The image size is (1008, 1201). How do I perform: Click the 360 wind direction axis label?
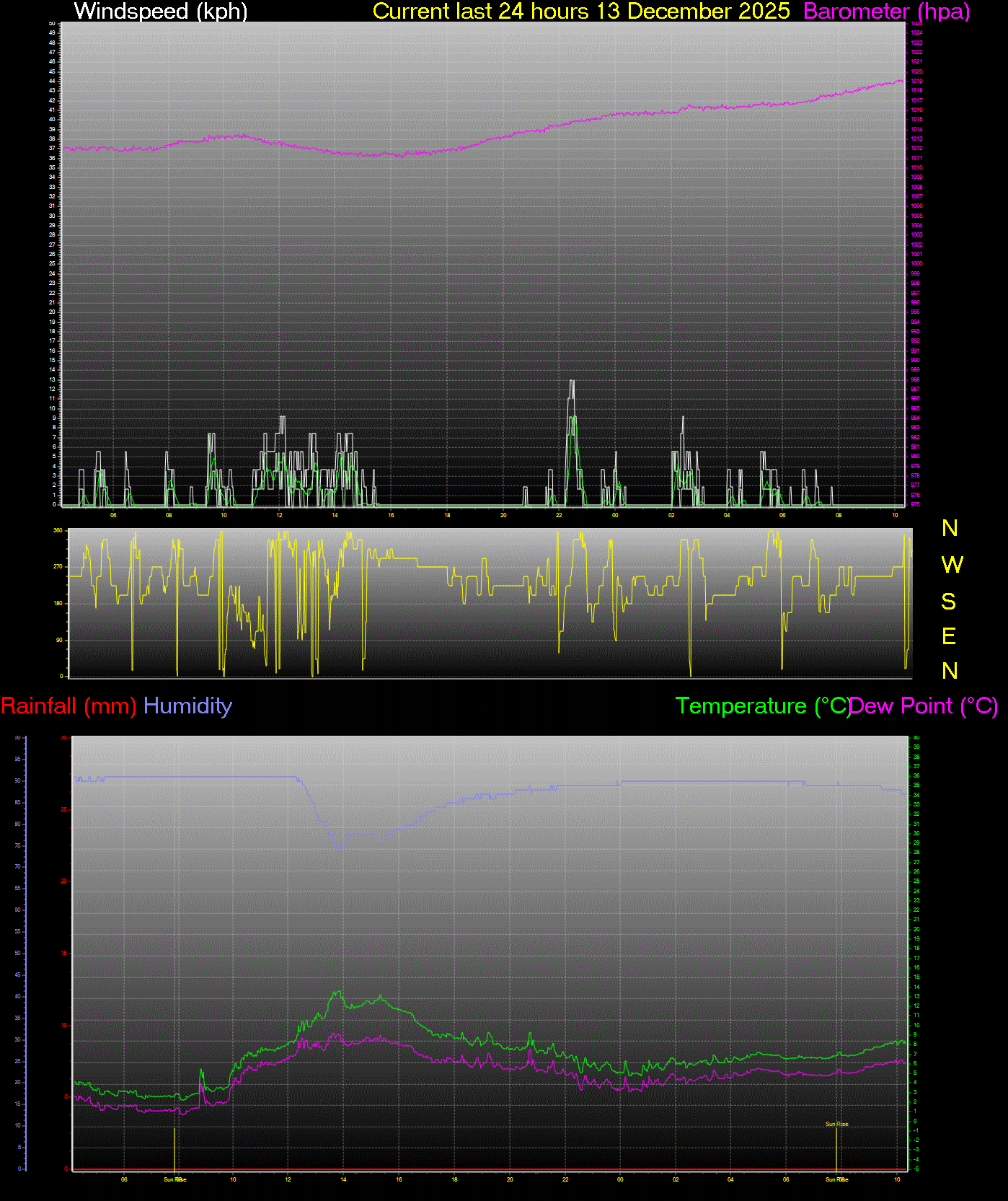click(x=58, y=531)
